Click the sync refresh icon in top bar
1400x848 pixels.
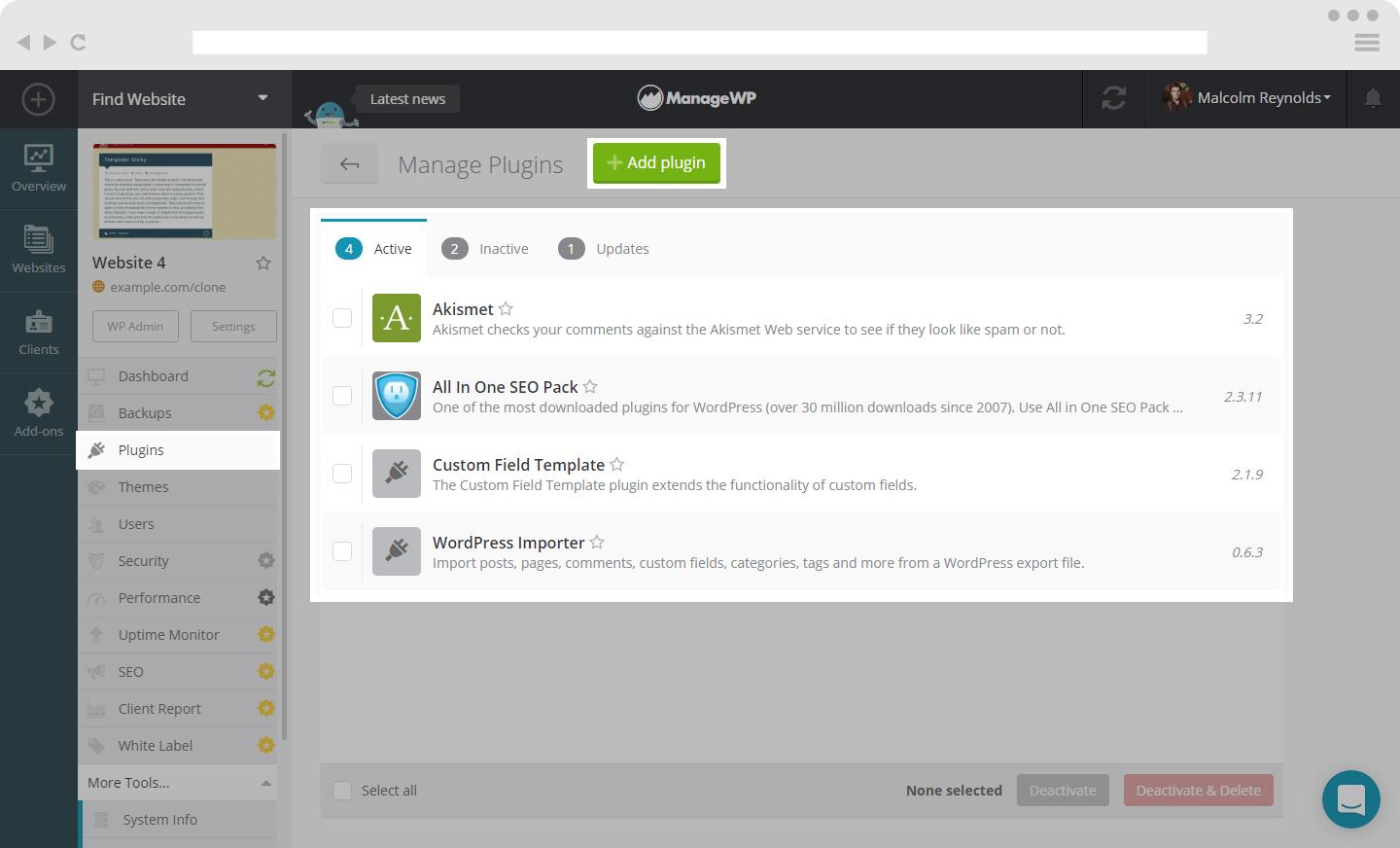pyautogui.click(x=1114, y=98)
